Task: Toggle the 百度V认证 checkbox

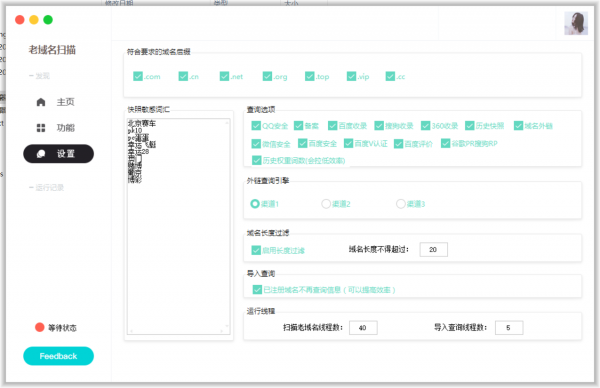Action: point(348,143)
